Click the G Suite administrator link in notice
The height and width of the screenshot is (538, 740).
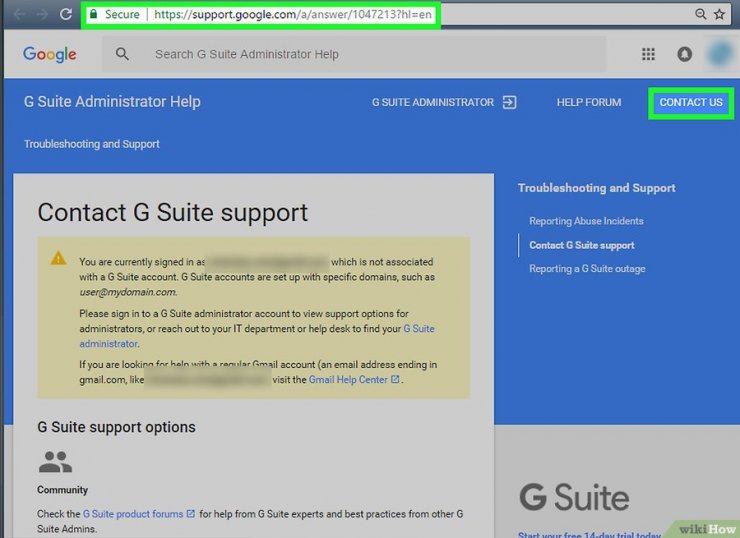click(257, 336)
